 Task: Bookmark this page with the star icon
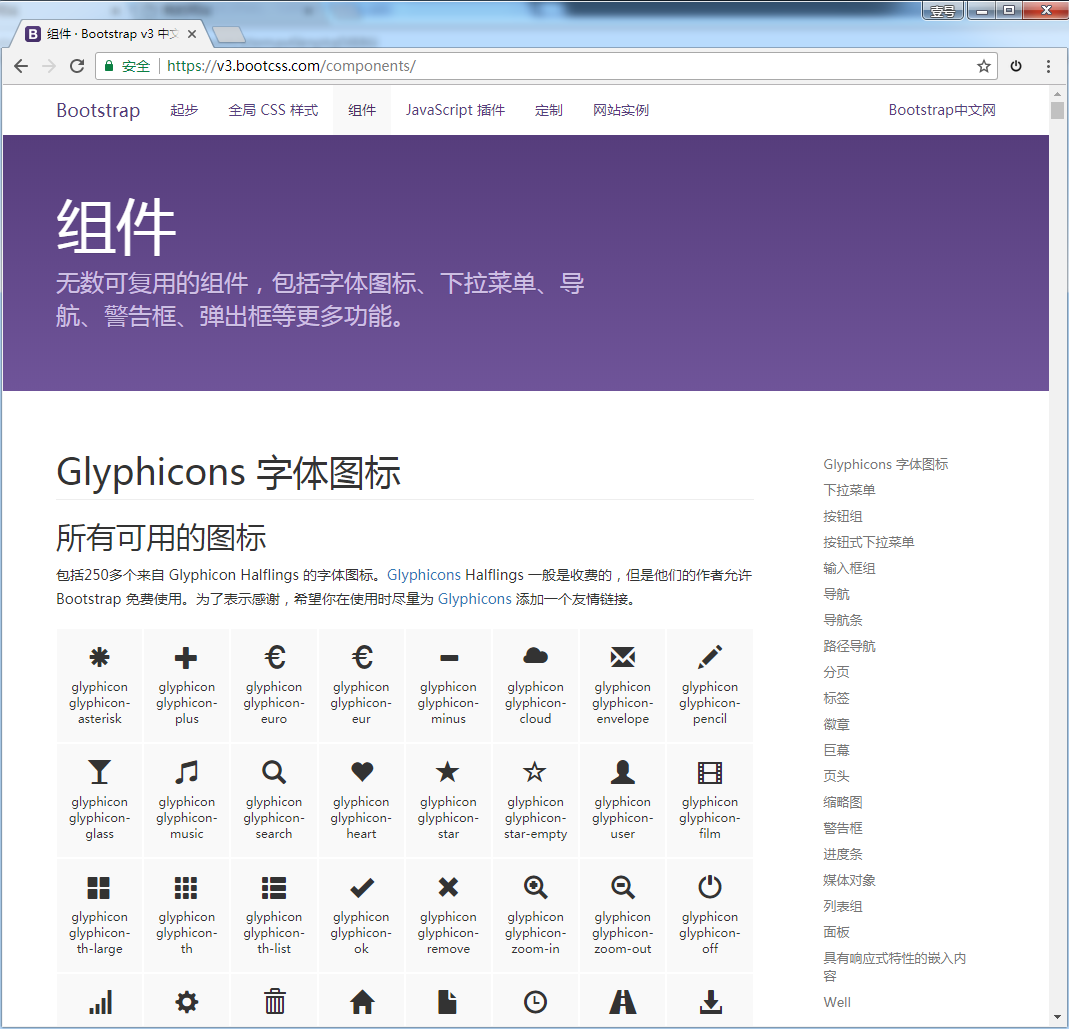pyautogui.click(x=983, y=66)
